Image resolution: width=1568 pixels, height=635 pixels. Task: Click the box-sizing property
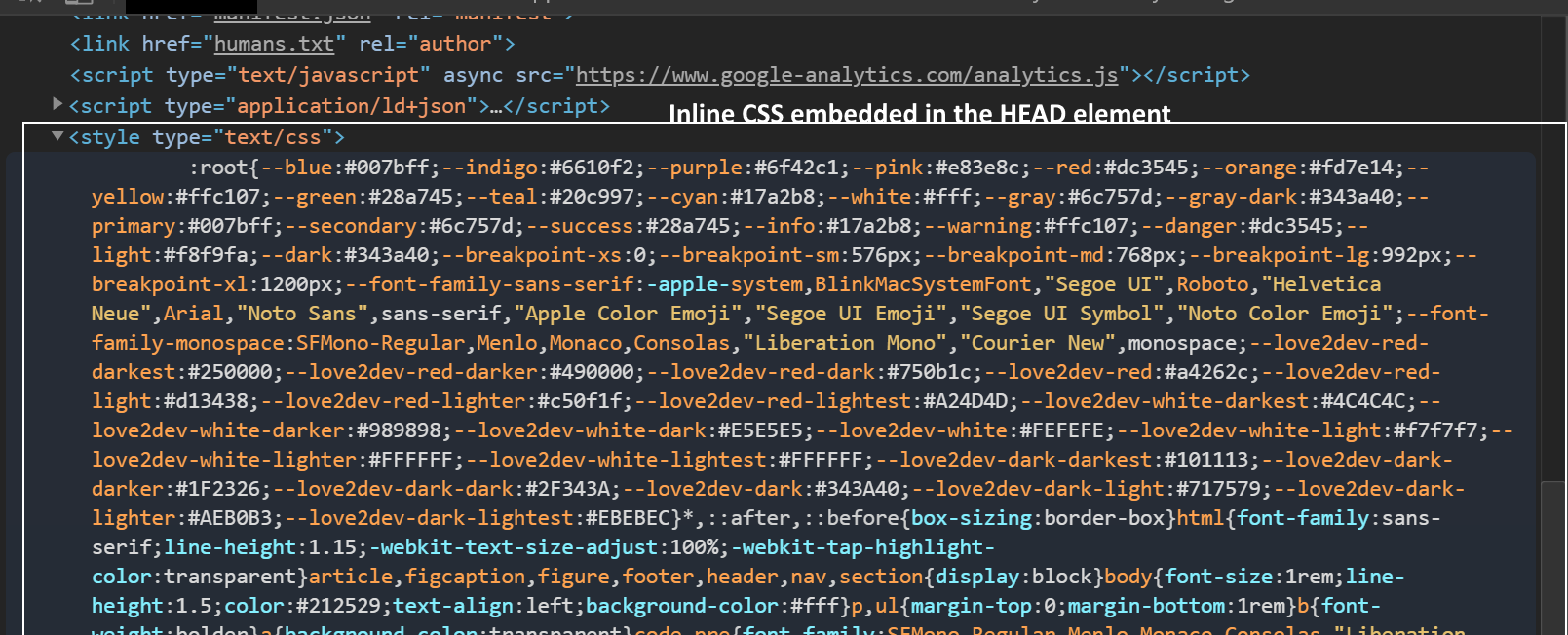click(x=972, y=518)
